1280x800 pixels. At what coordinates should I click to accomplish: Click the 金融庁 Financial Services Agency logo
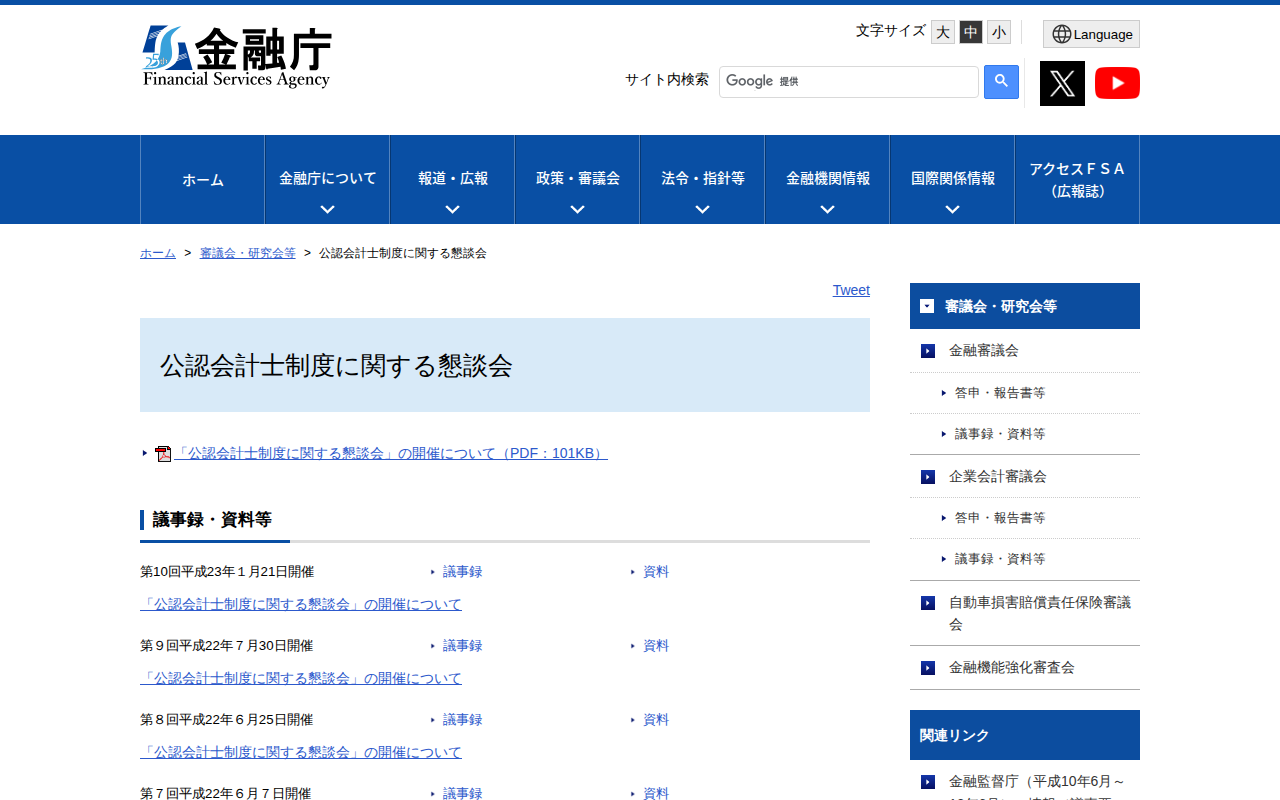(x=238, y=55)
